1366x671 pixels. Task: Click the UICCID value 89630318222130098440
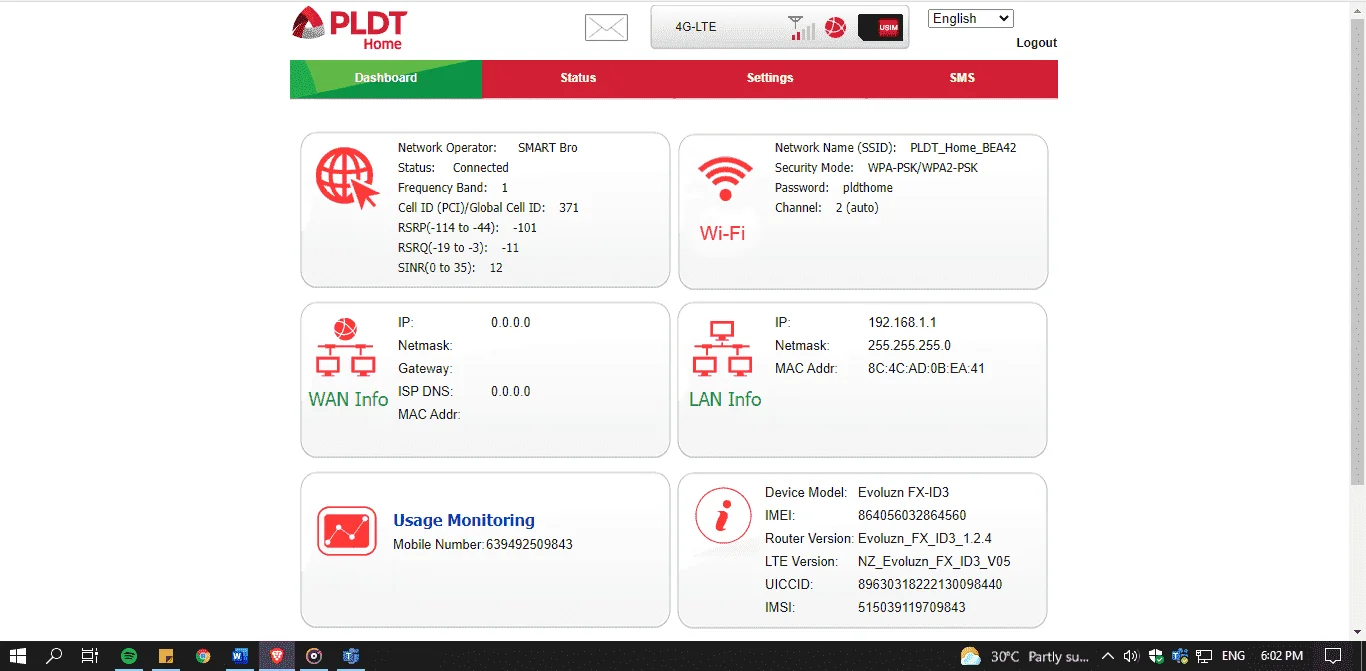click(930, 585)
